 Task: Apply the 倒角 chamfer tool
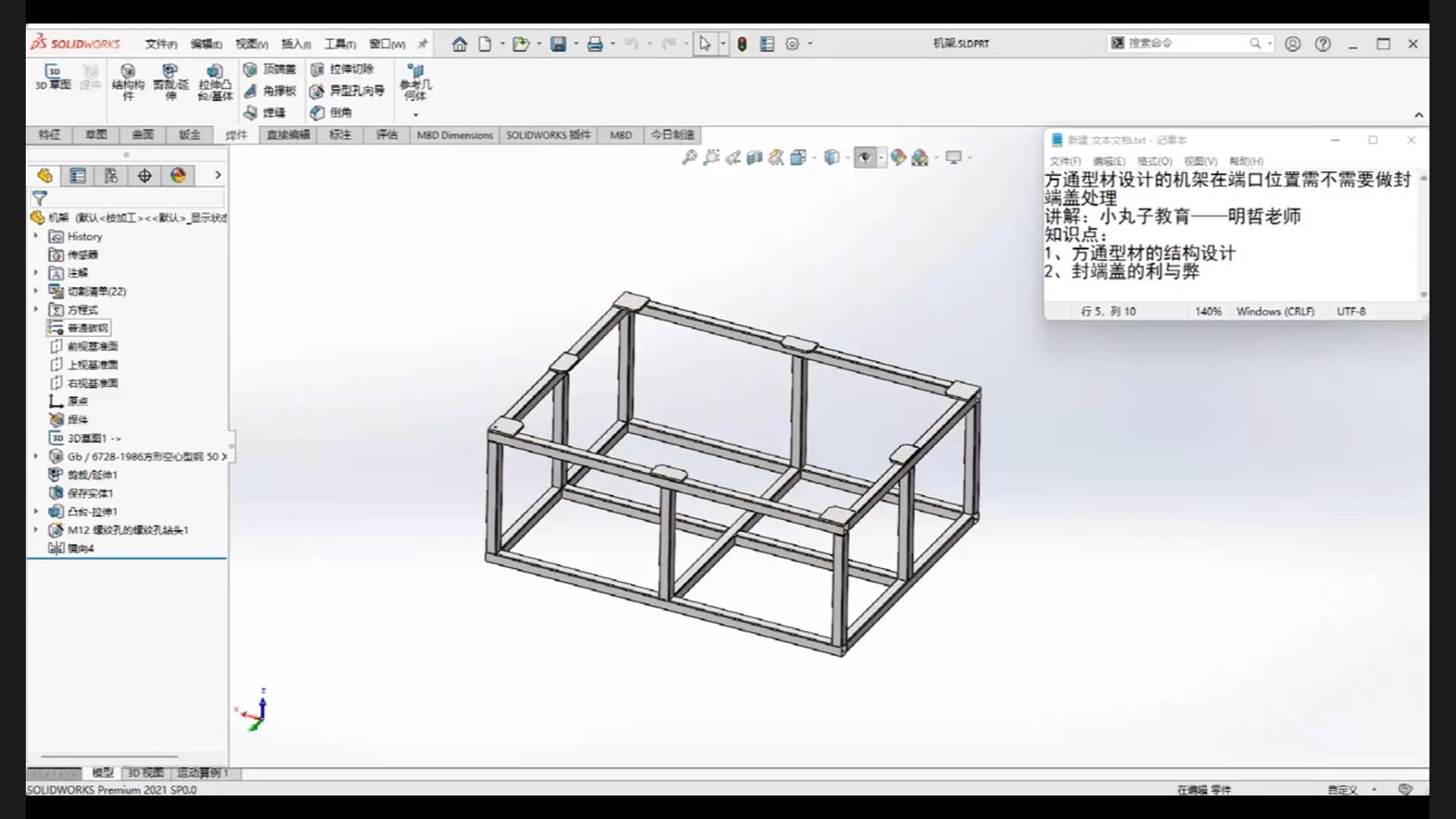[331, 112]
